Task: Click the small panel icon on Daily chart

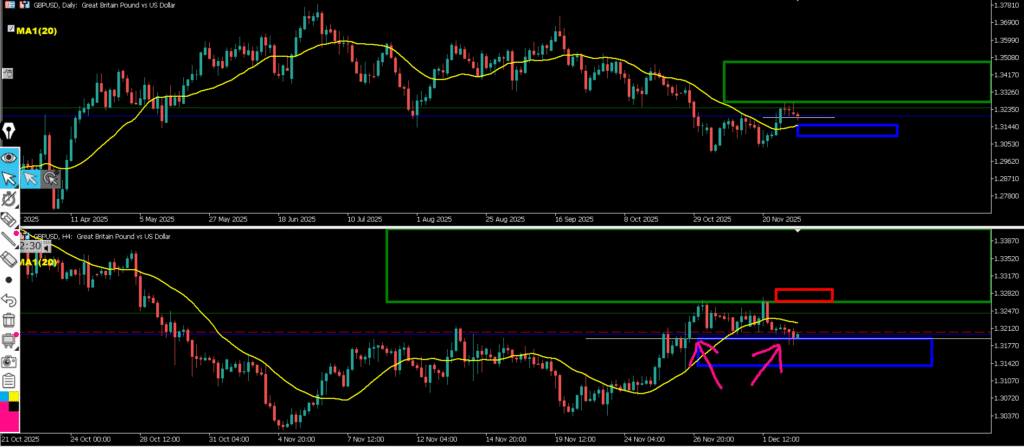Action: coord(8,73)
